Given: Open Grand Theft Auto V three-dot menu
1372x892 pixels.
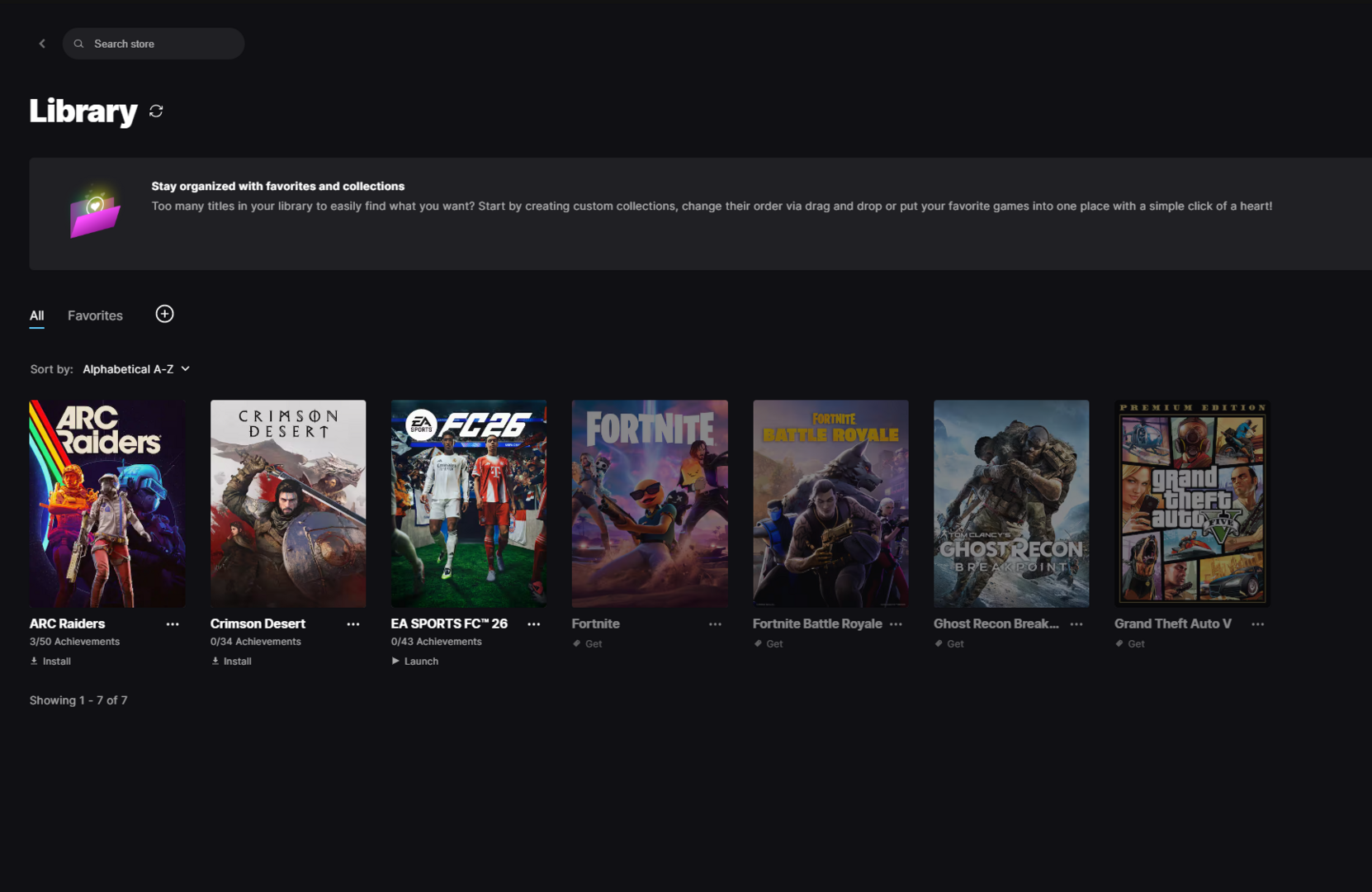Looking at the screenshot, I should [1257, 624].
